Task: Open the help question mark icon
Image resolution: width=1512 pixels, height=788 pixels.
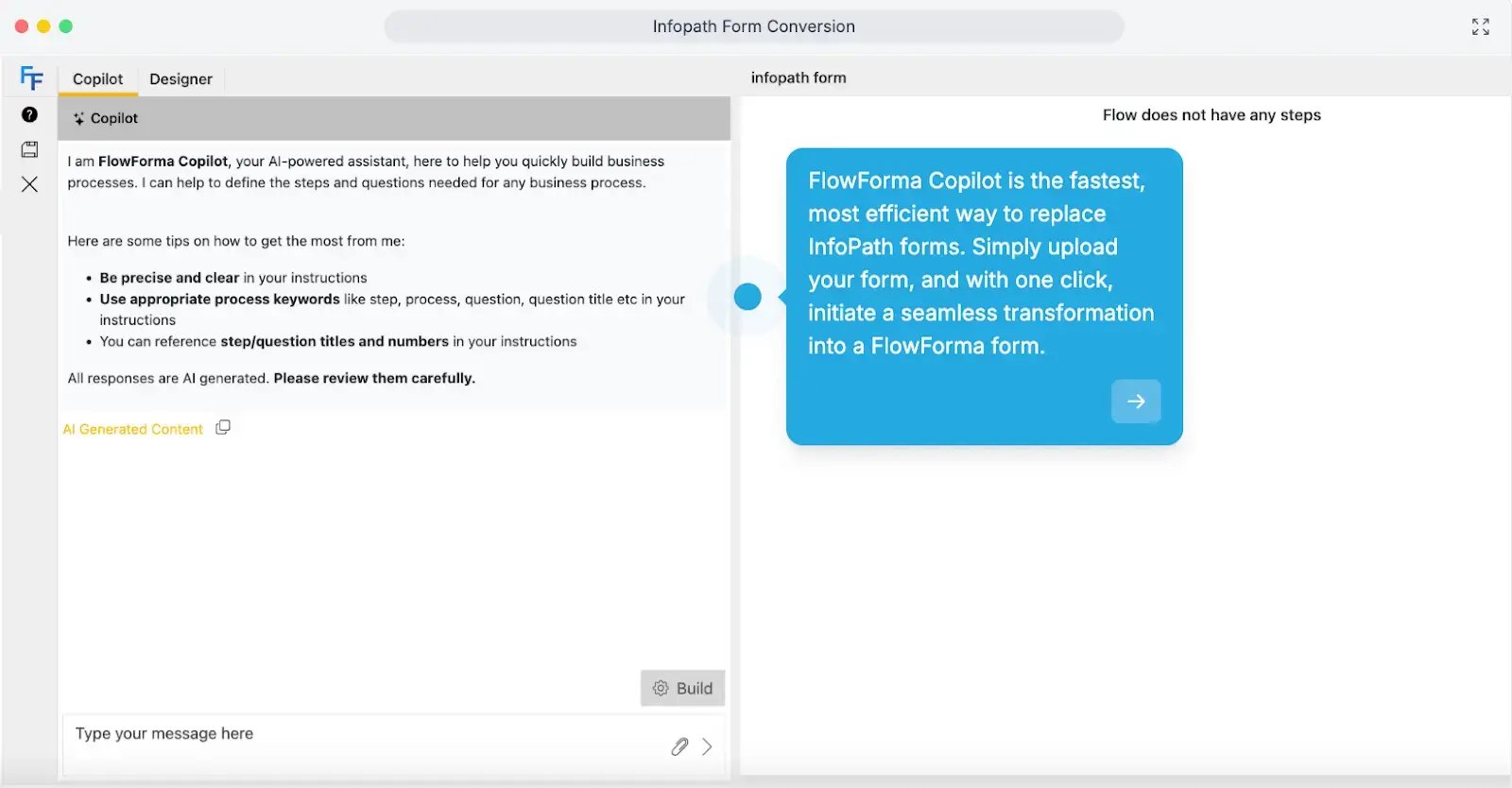Action: [29, 114]
